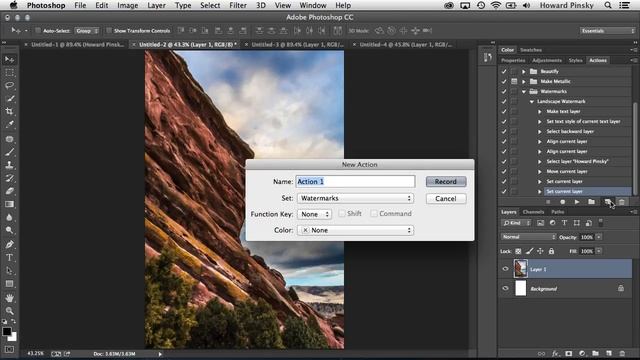Select the Hand tool
Image resolution: width=640 pixels, height=360 pixels.
9,298
